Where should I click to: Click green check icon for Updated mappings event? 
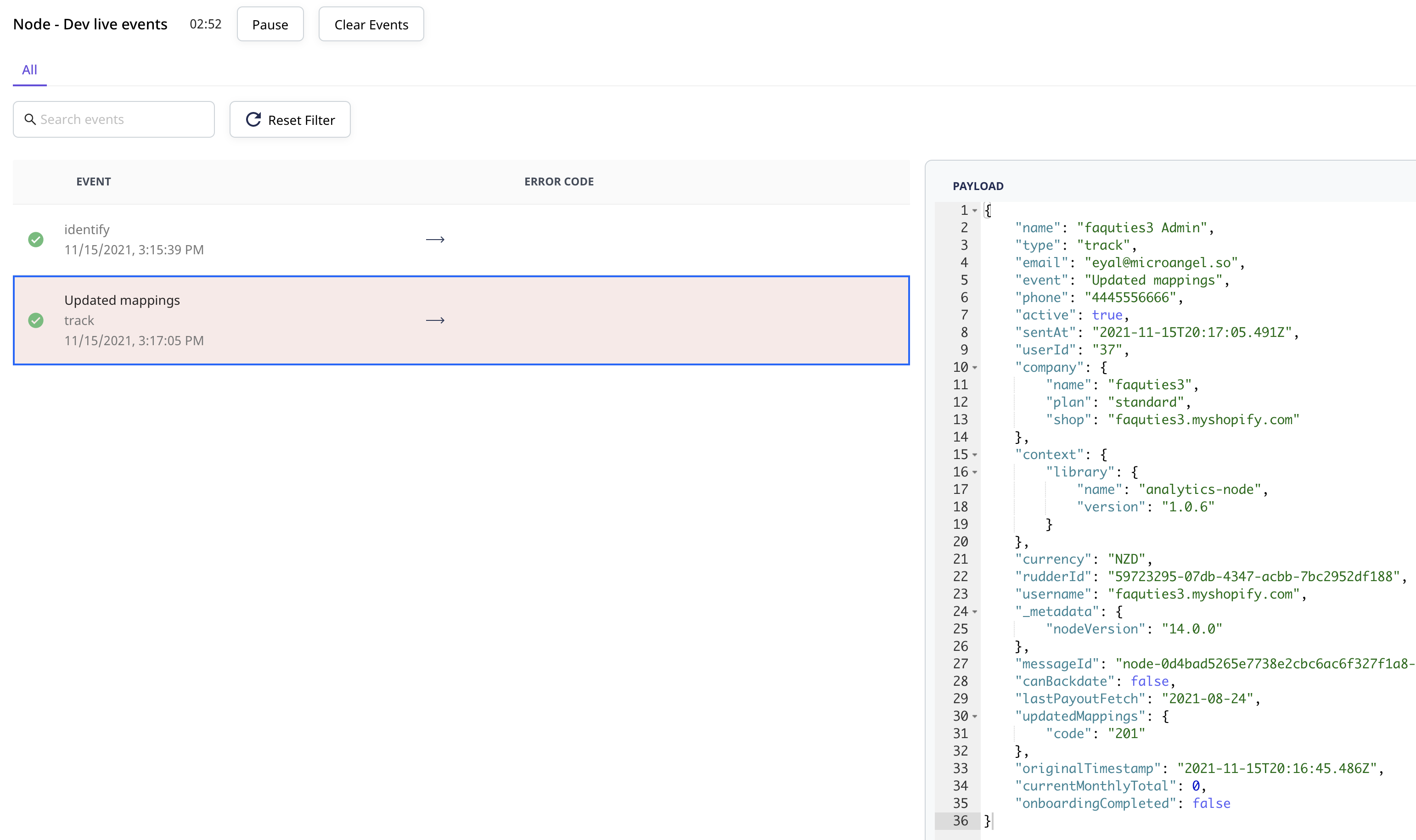tap(36, 320)
